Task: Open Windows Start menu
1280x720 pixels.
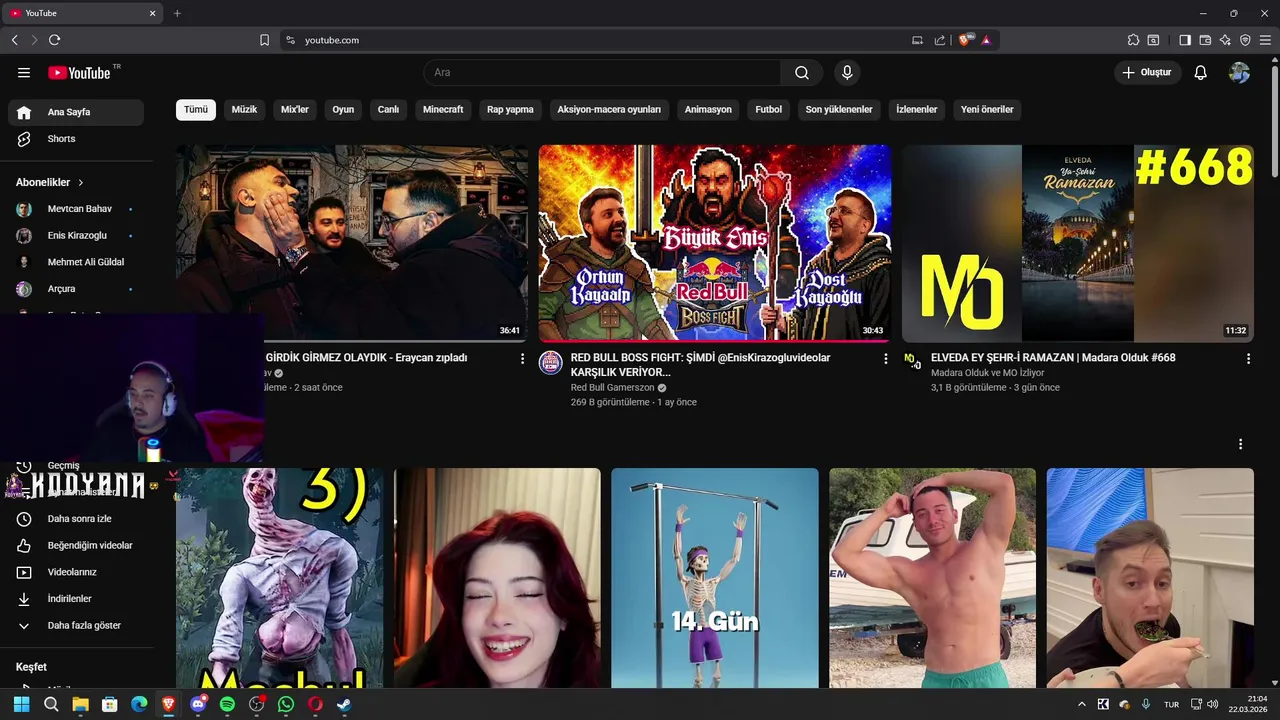Action: coord(21,704)
